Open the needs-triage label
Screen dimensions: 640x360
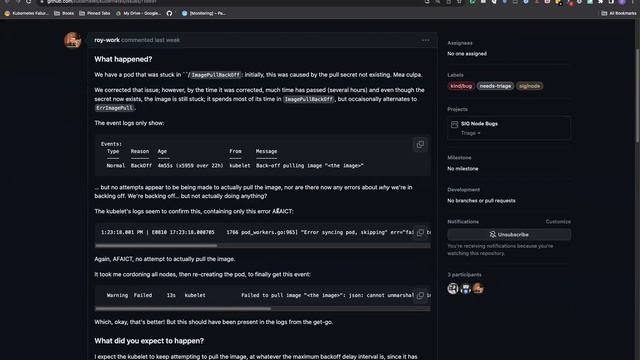495,86
